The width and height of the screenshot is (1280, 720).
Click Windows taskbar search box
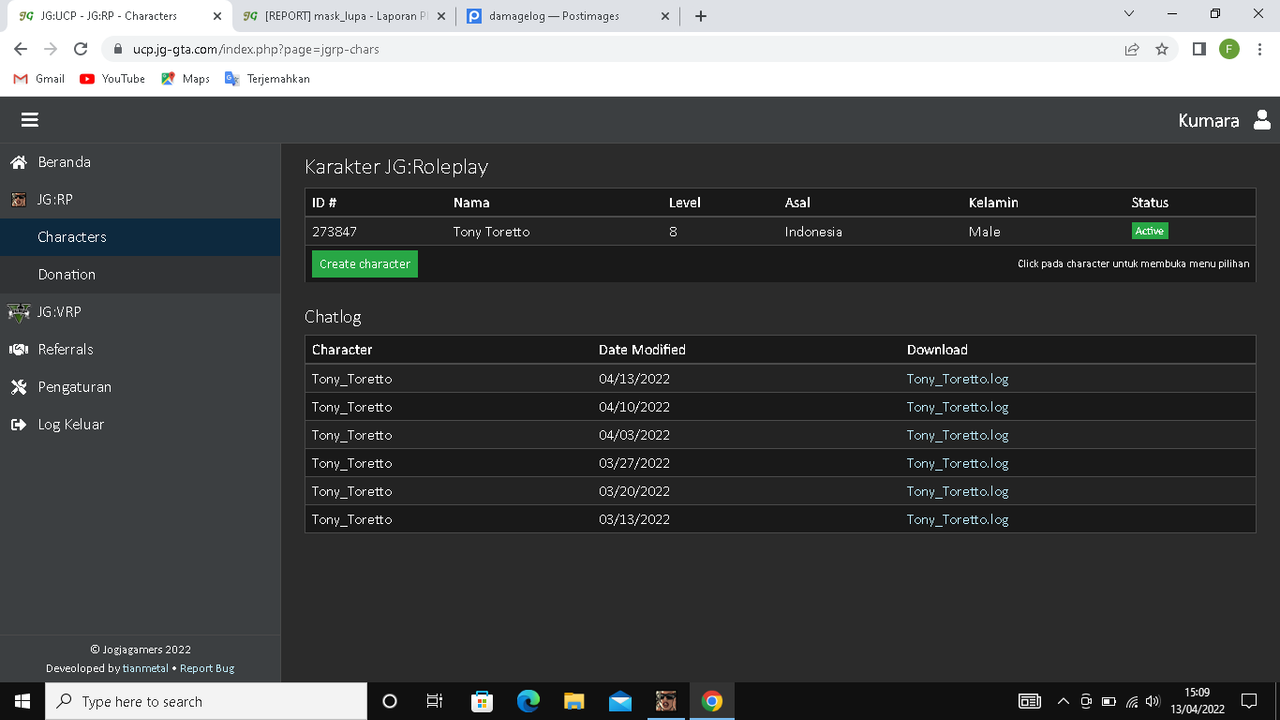207,701
